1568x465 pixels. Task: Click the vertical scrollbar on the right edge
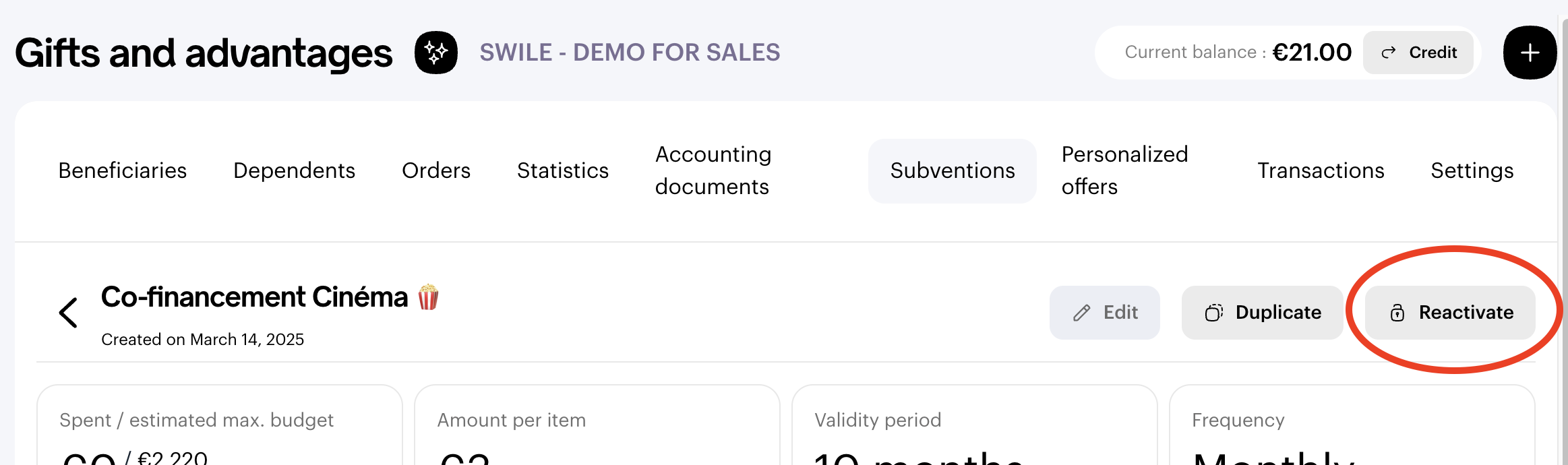click(1563, 236)
